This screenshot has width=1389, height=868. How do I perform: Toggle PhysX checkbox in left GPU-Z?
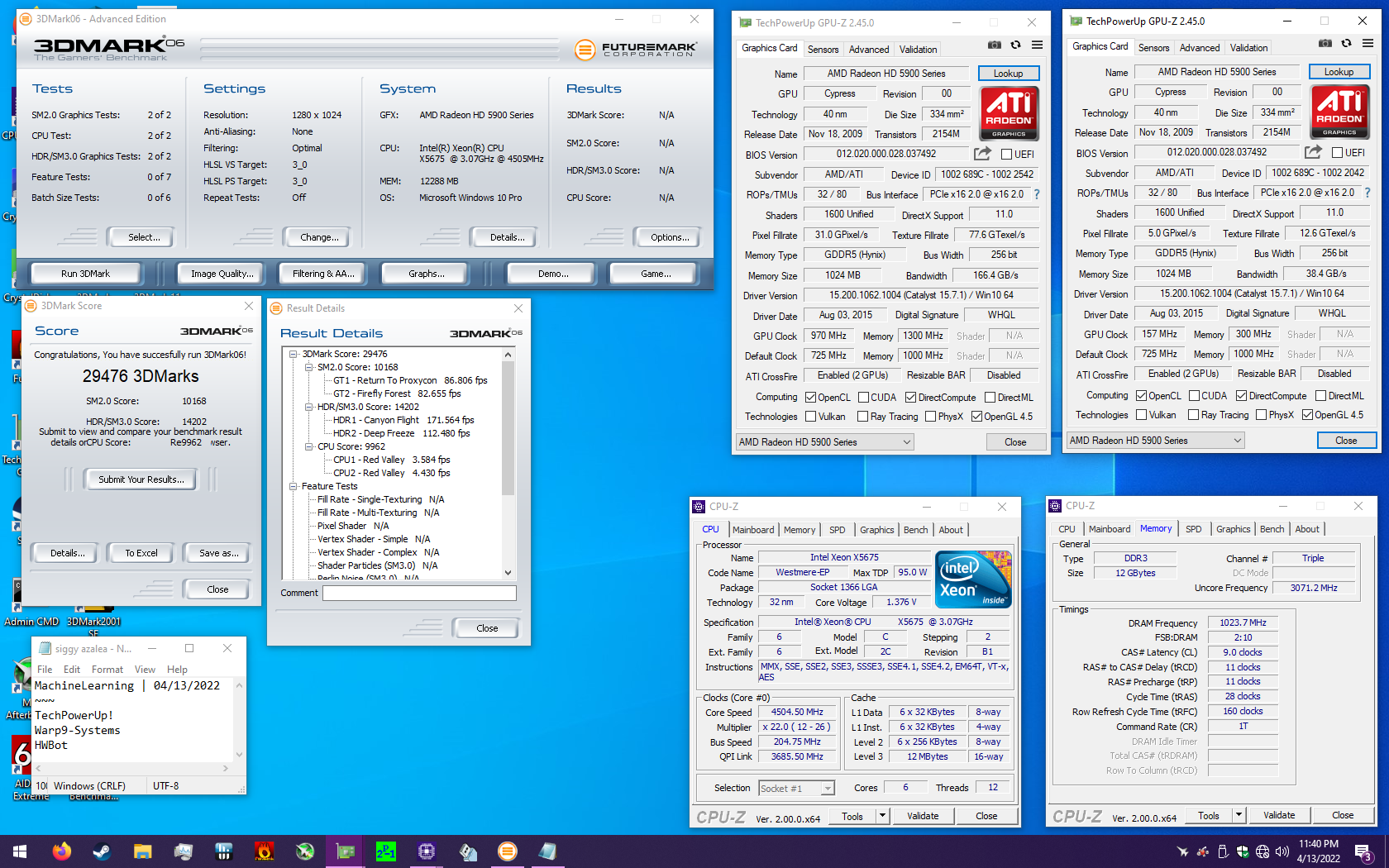click(x=930, y=417)
